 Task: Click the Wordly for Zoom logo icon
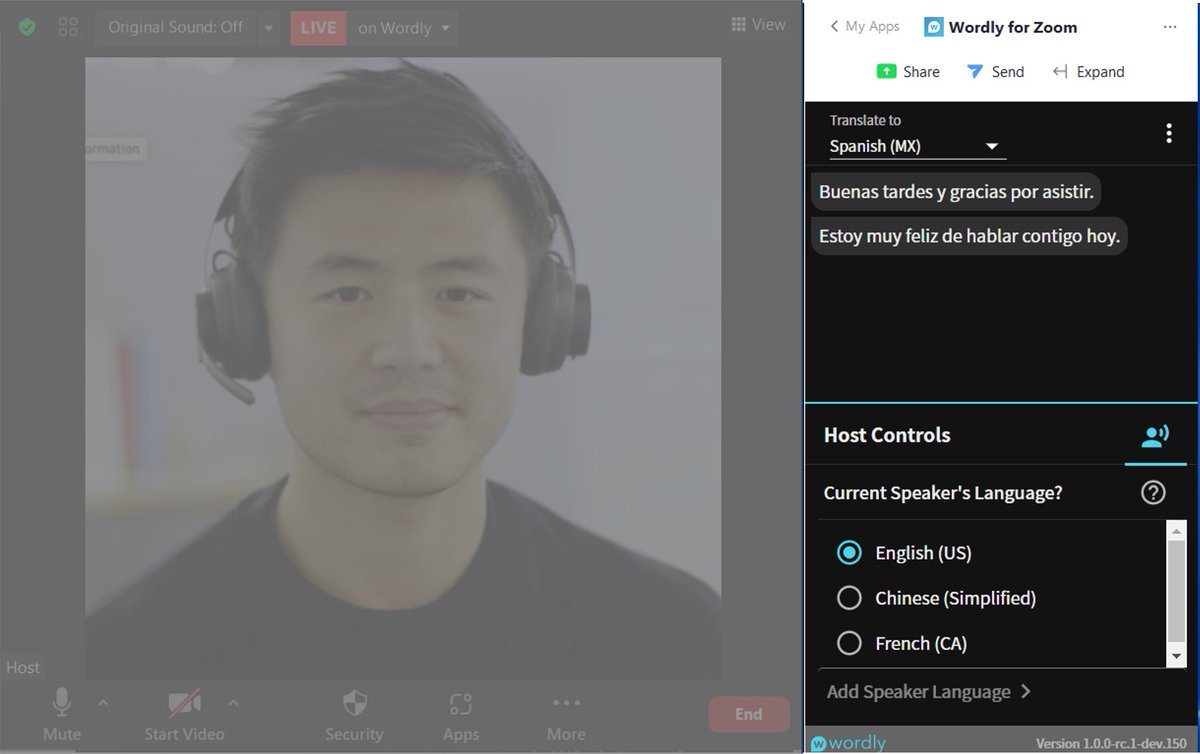tap(933, 28)
